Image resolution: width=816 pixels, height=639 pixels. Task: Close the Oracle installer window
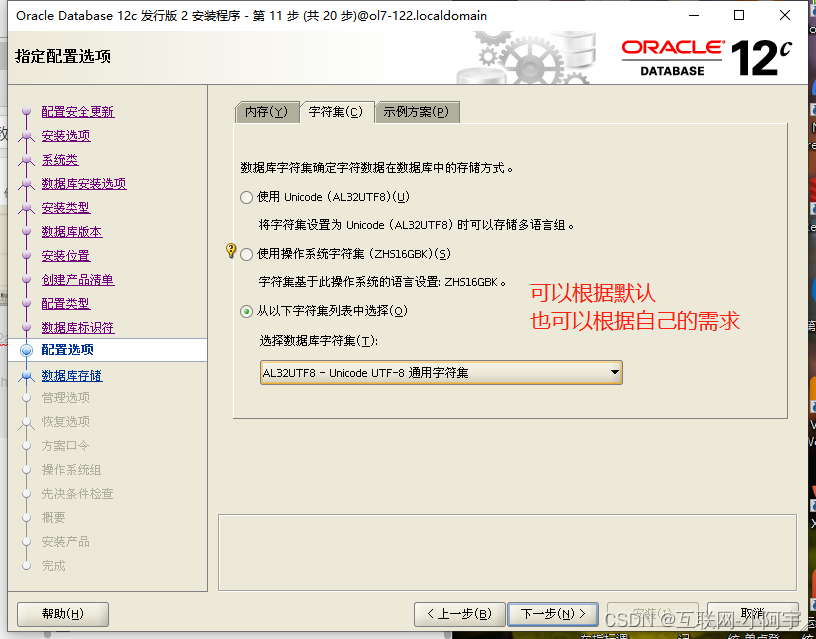[785, 16]
